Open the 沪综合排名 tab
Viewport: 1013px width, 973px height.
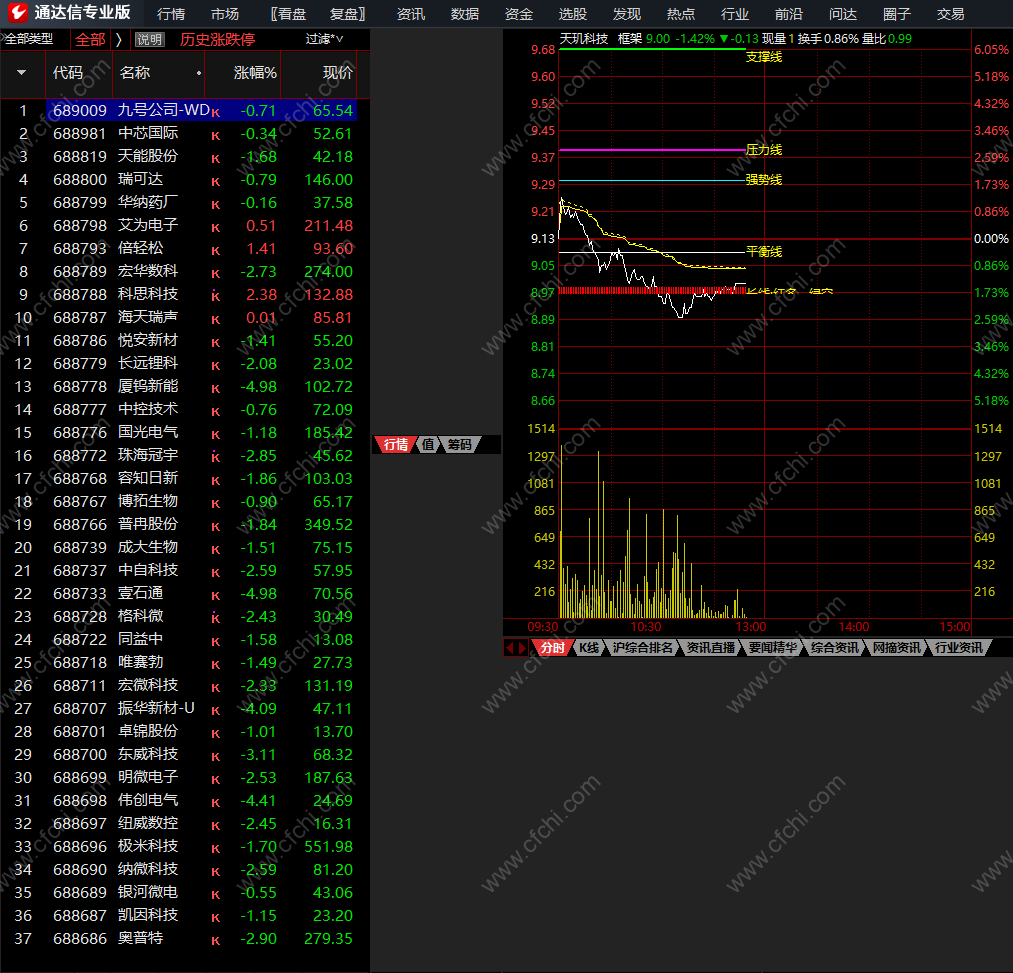642,647
